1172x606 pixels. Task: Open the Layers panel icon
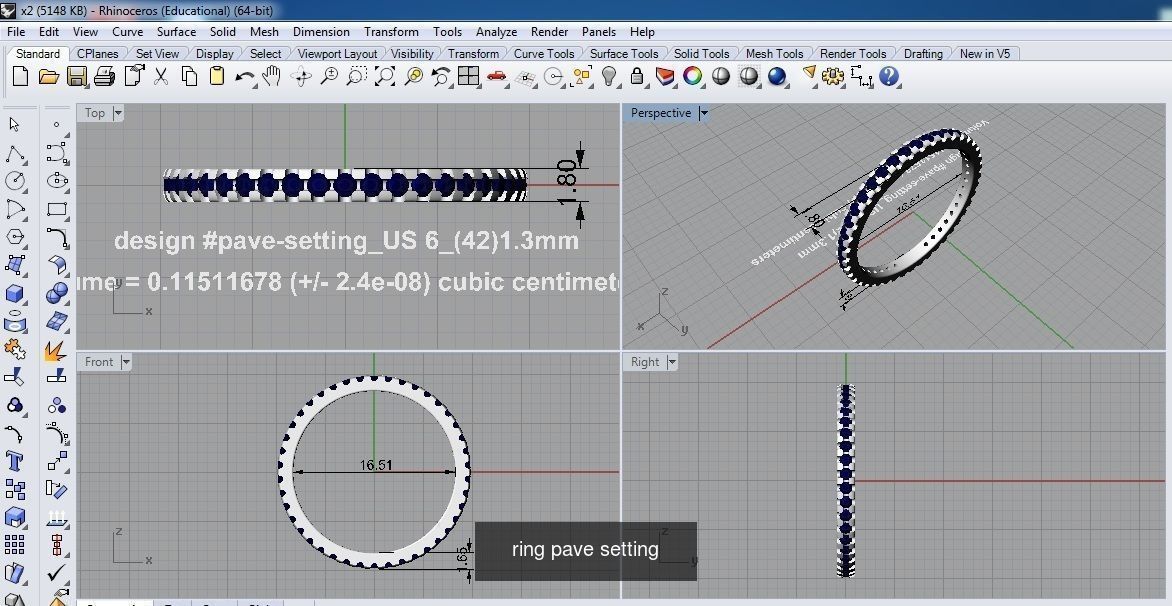(664, 76)
